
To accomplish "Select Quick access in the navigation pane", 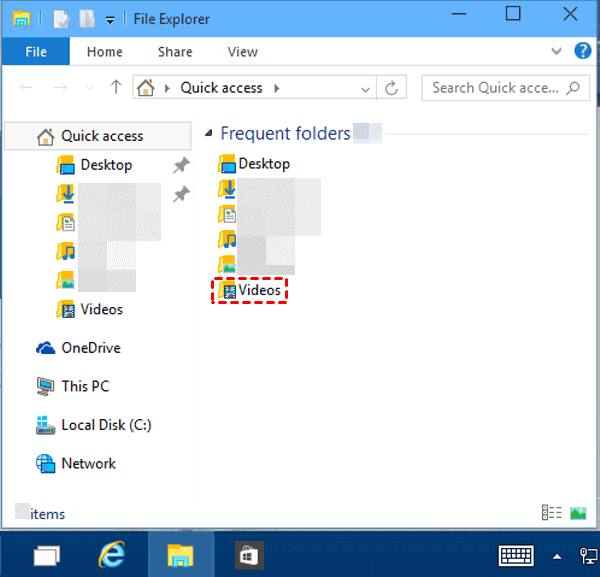I will pos(98,136).
